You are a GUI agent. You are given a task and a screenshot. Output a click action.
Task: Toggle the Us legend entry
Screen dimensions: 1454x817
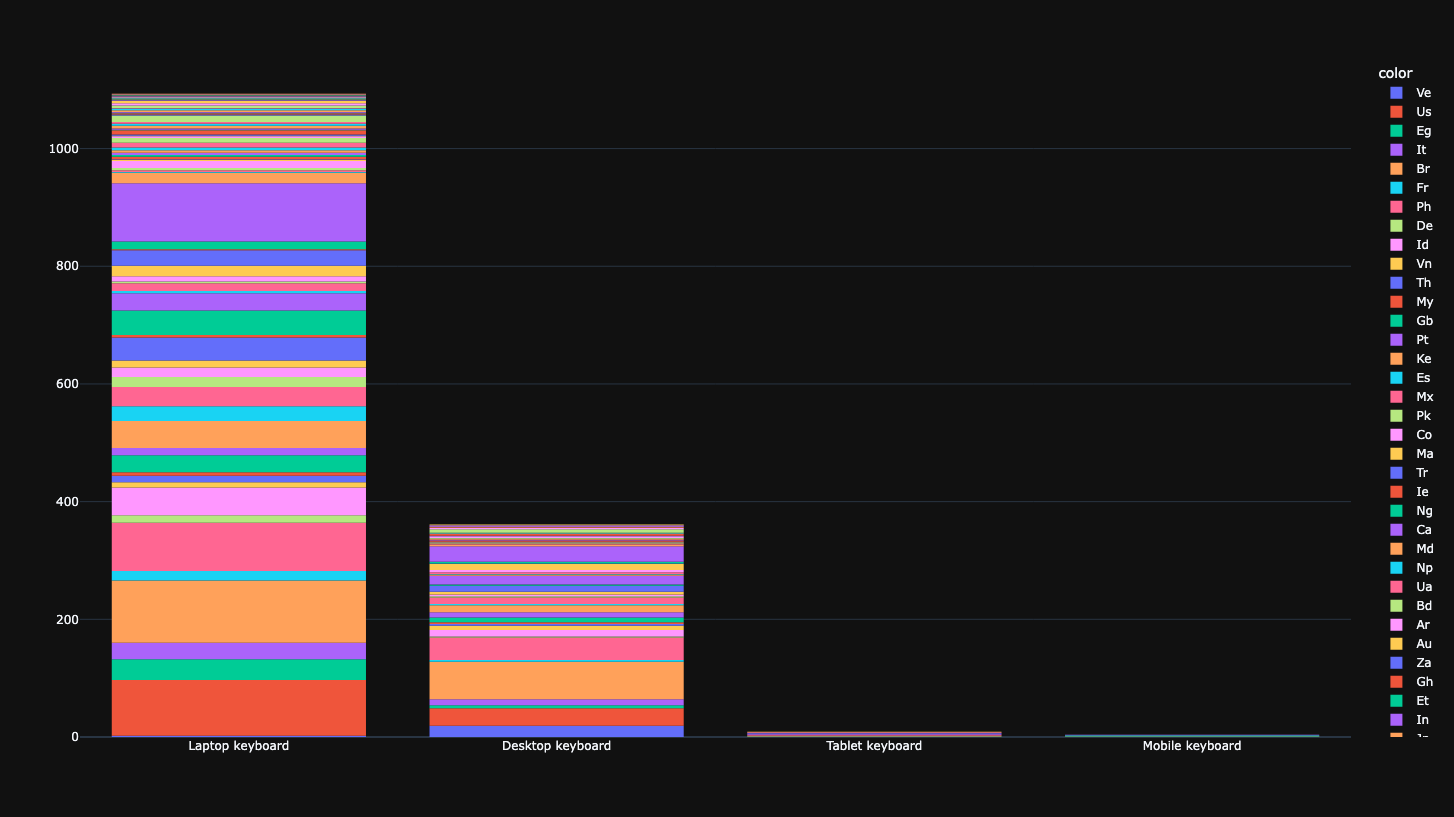point(1410,112)
